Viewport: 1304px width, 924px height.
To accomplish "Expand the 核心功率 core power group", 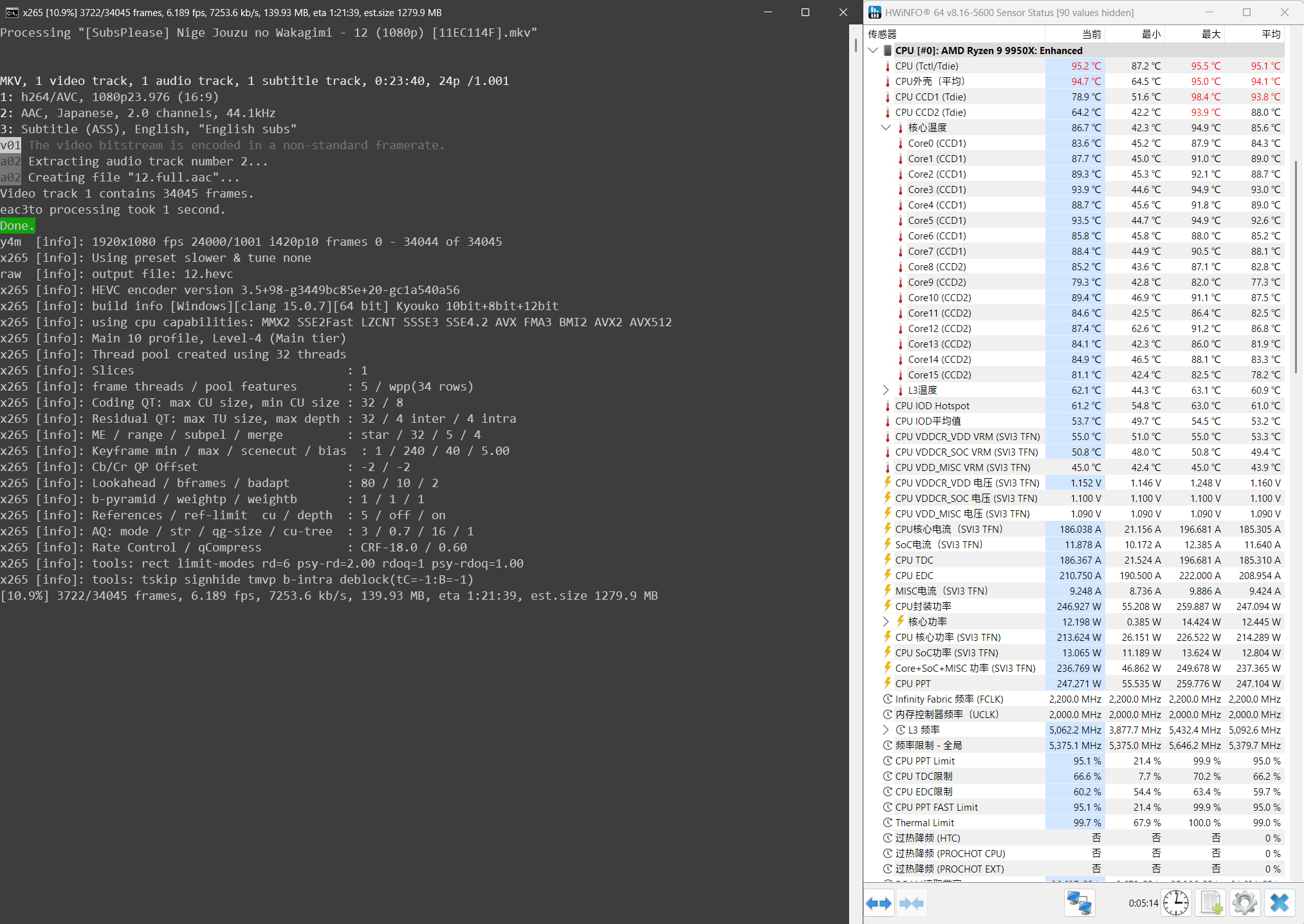I will [x=886, y=622].
